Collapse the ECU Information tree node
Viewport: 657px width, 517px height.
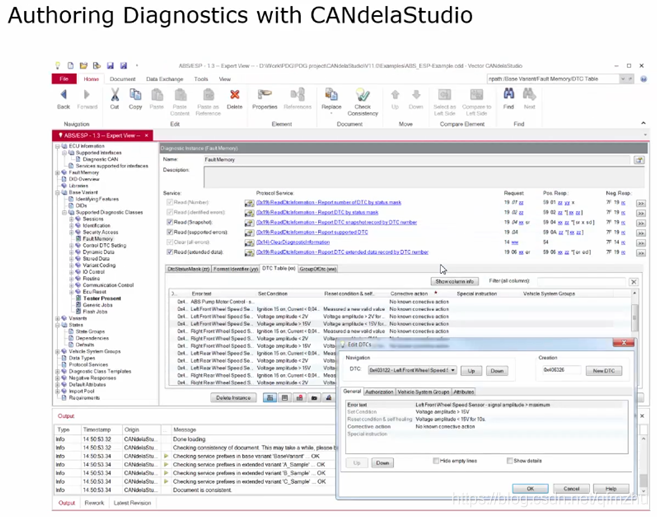57,146
